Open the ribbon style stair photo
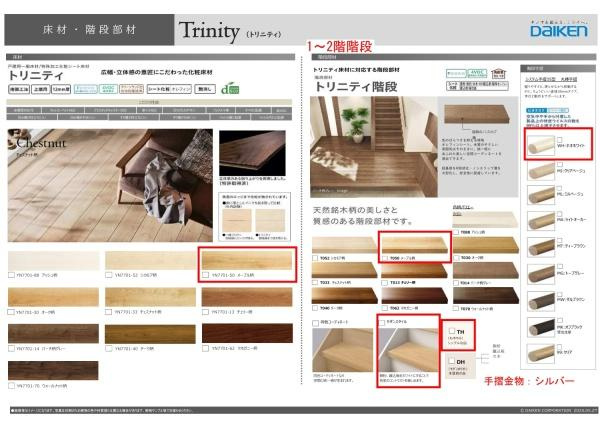The image size is (600, 423). pyautogui.click(x=409, y=350)
